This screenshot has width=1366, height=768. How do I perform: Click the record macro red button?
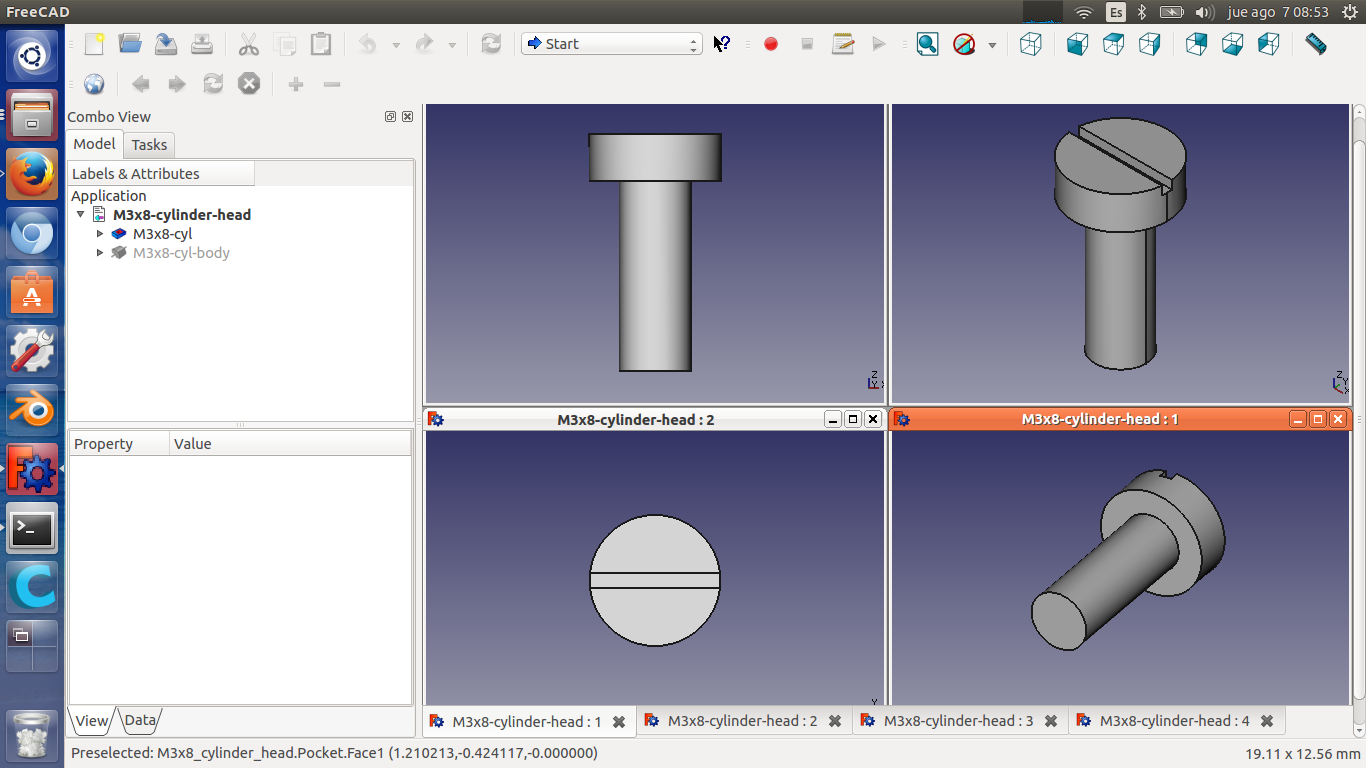770,44
